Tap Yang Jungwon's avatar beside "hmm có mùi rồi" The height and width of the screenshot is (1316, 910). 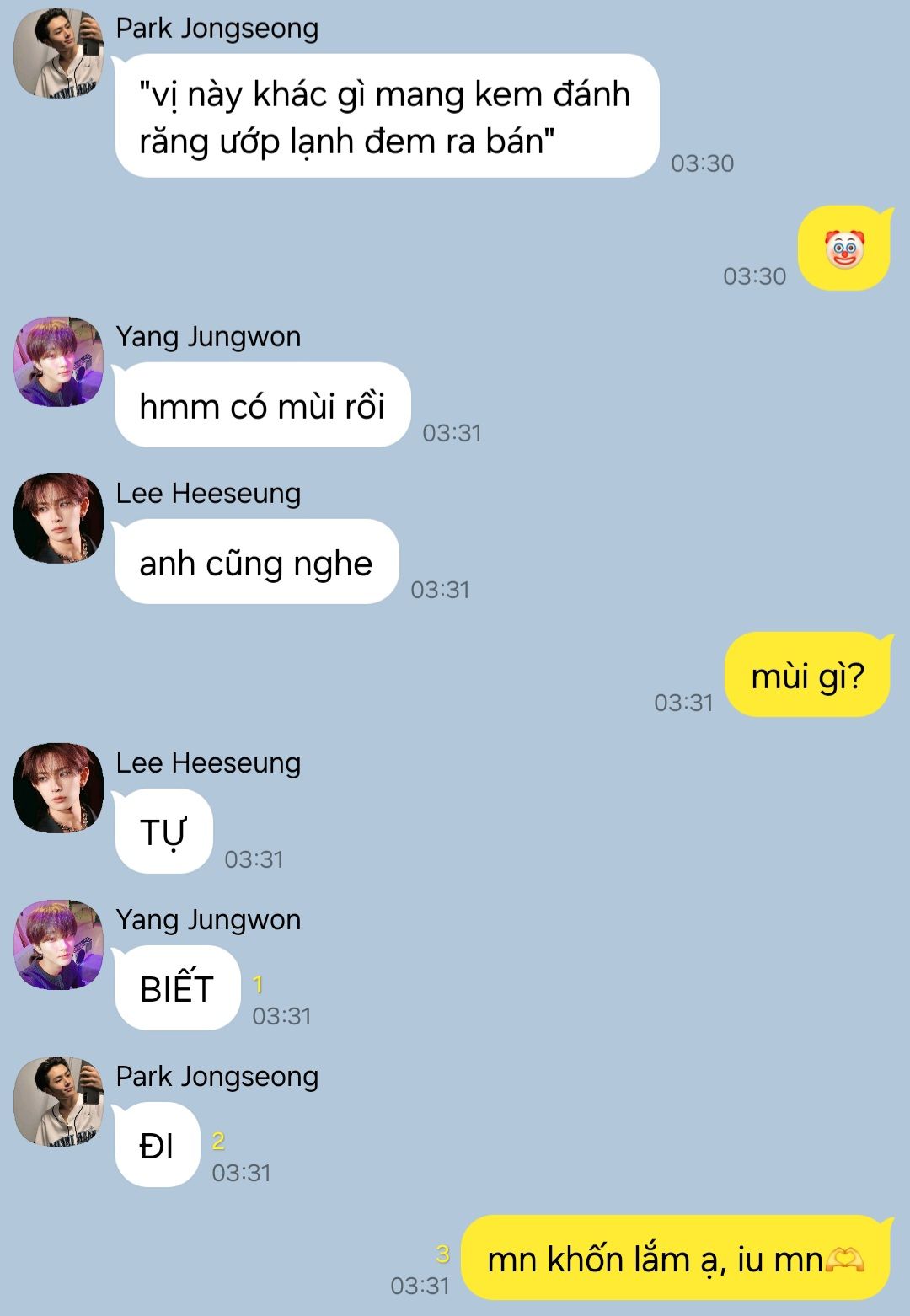point(58,361)
